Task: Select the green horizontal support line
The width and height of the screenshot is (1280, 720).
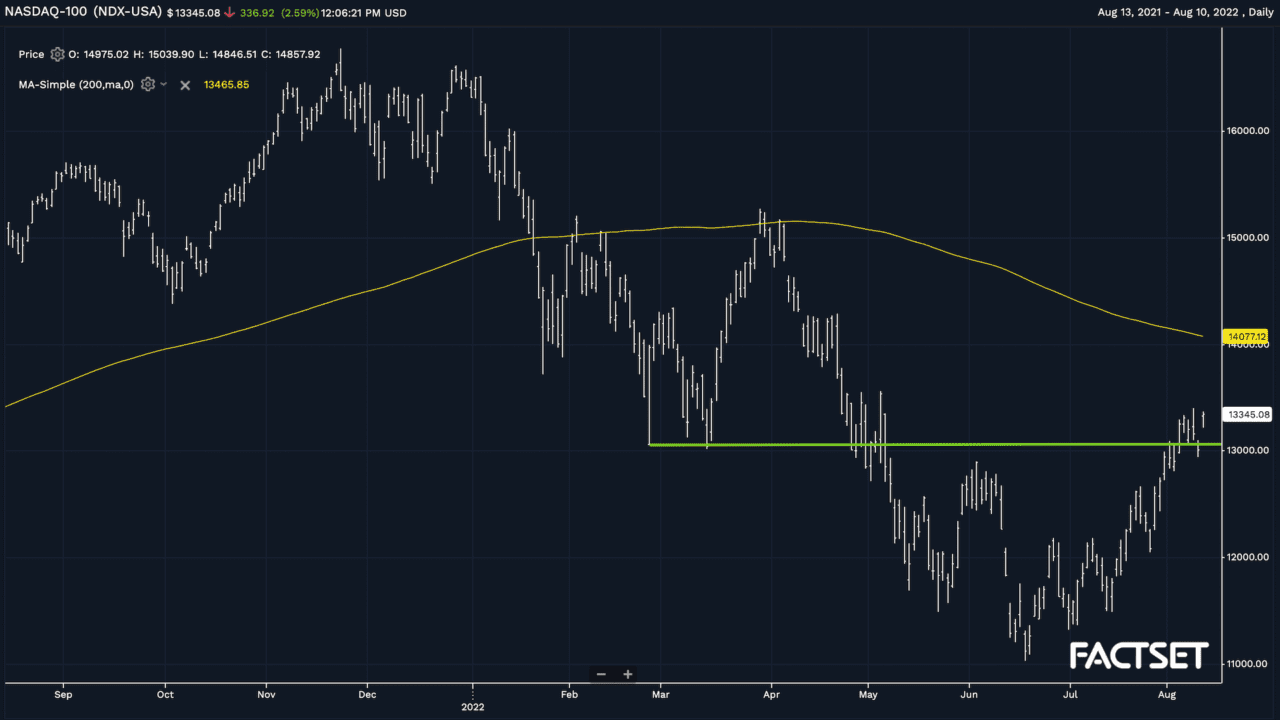Action: [900, 444]
